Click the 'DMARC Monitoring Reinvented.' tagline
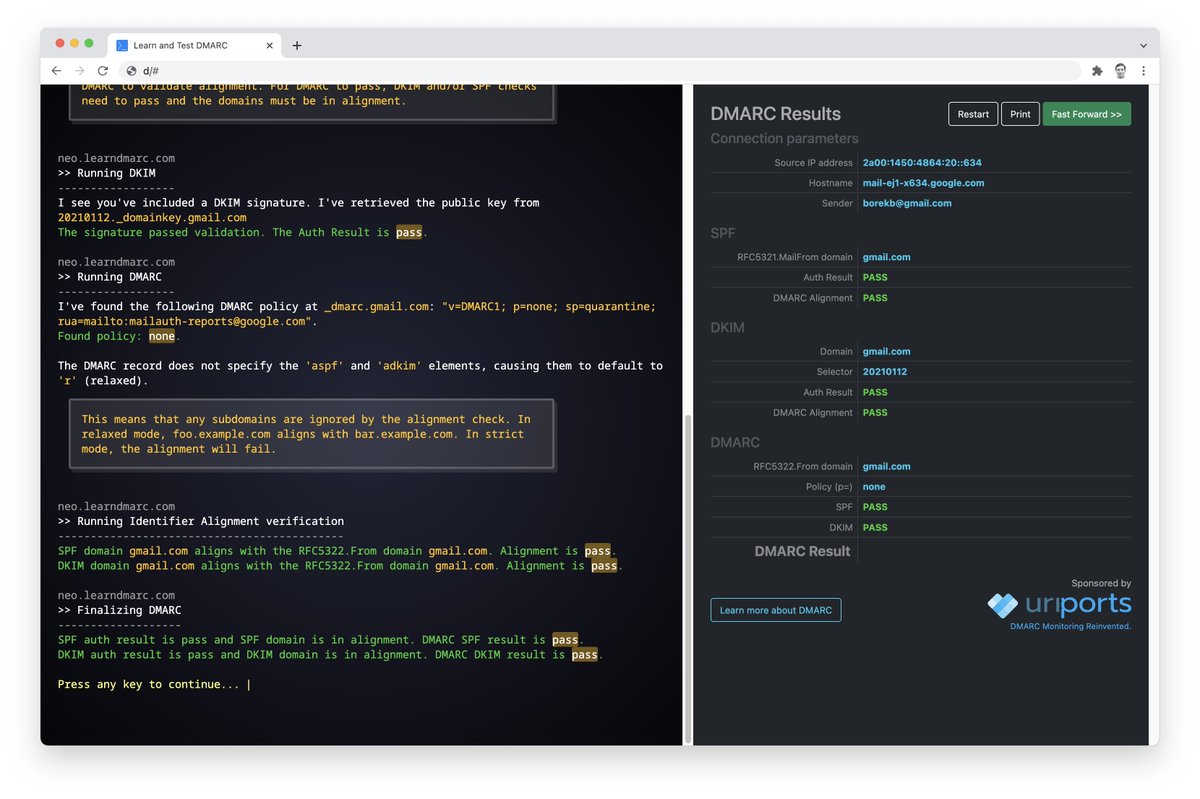This screenshot has height=799, width=1200. (1071, 627)
